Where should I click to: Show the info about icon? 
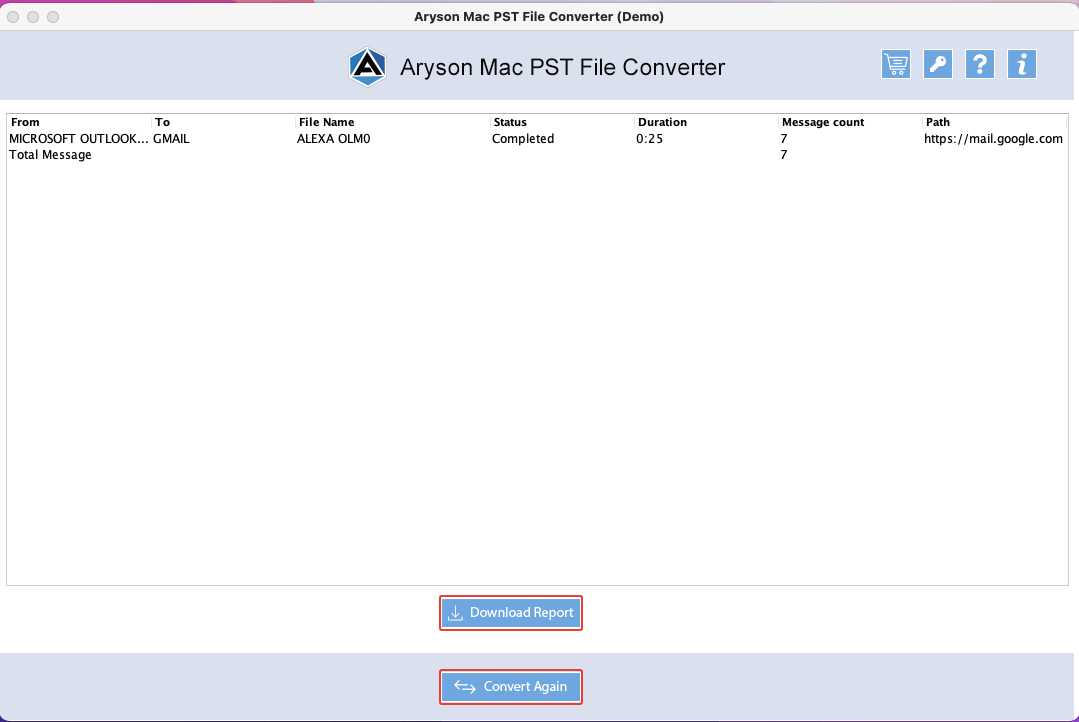[1021, 64]
